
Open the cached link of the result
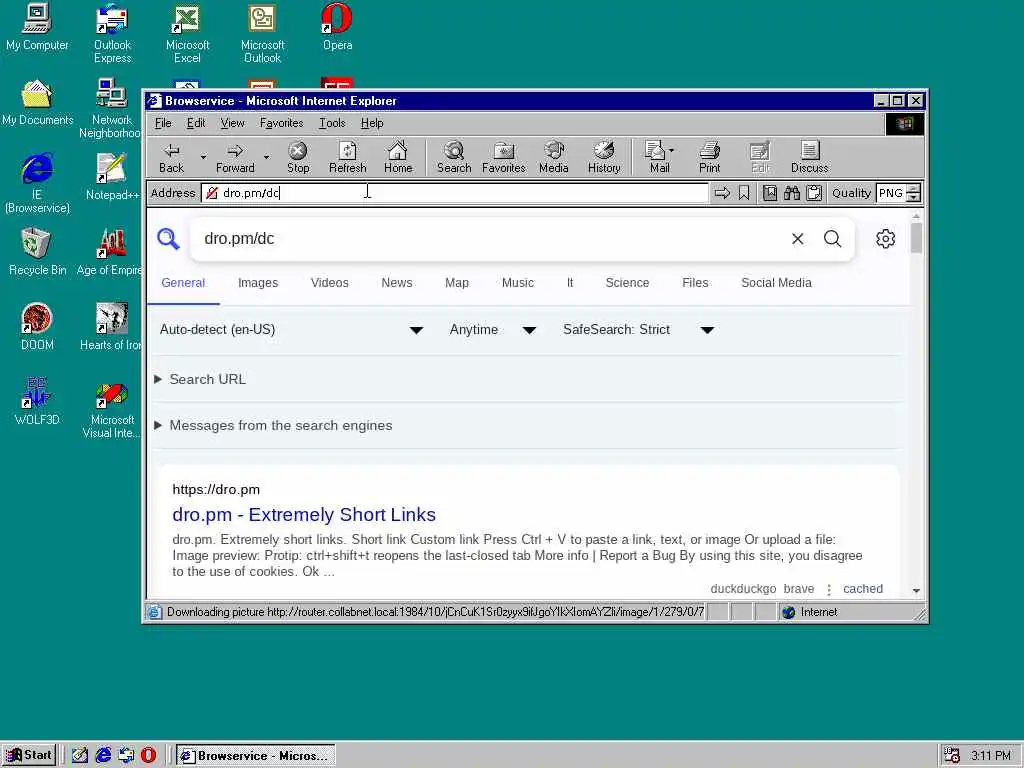click(863, 589)
